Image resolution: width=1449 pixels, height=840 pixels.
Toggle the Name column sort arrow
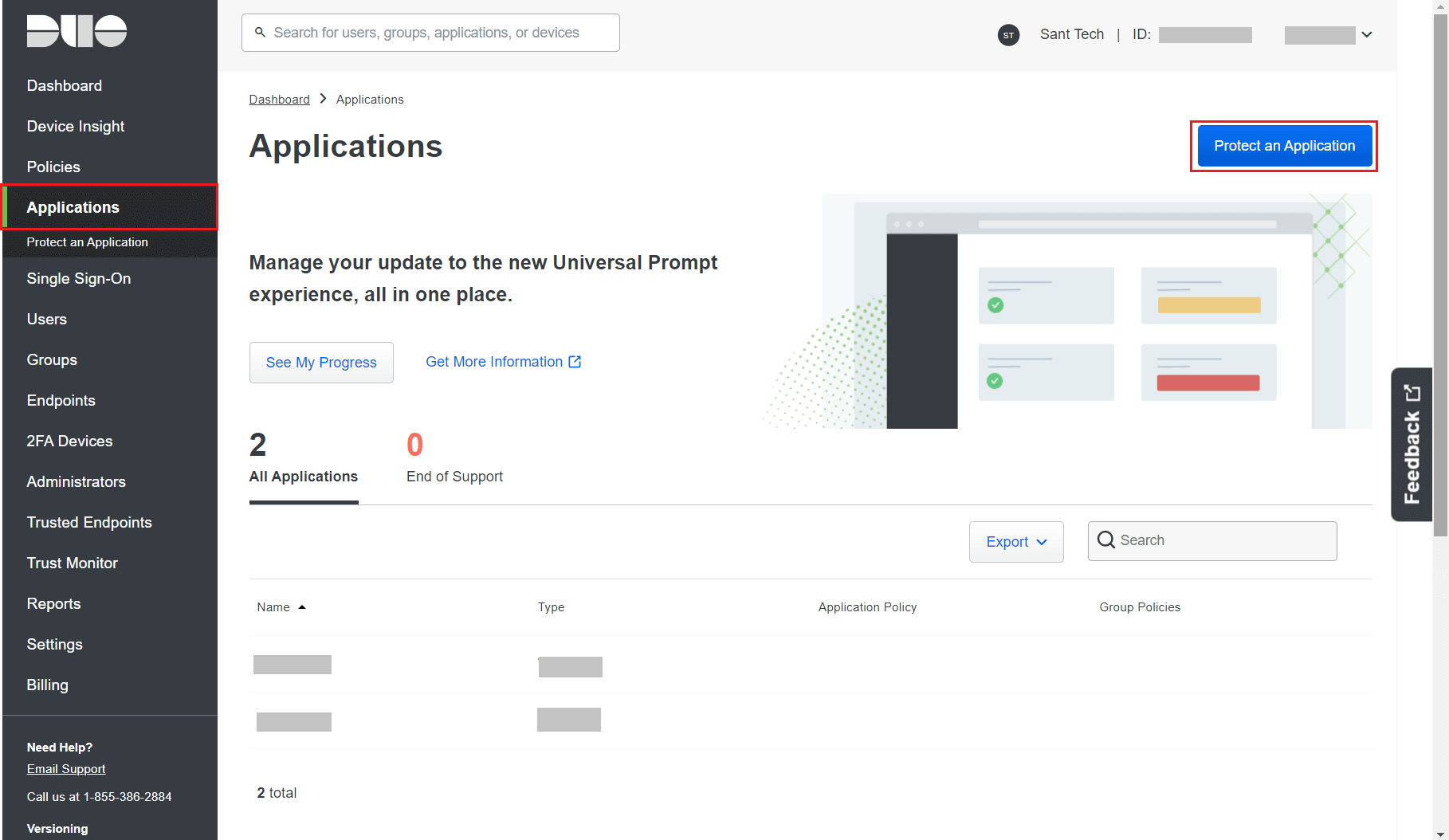[302, 606]
